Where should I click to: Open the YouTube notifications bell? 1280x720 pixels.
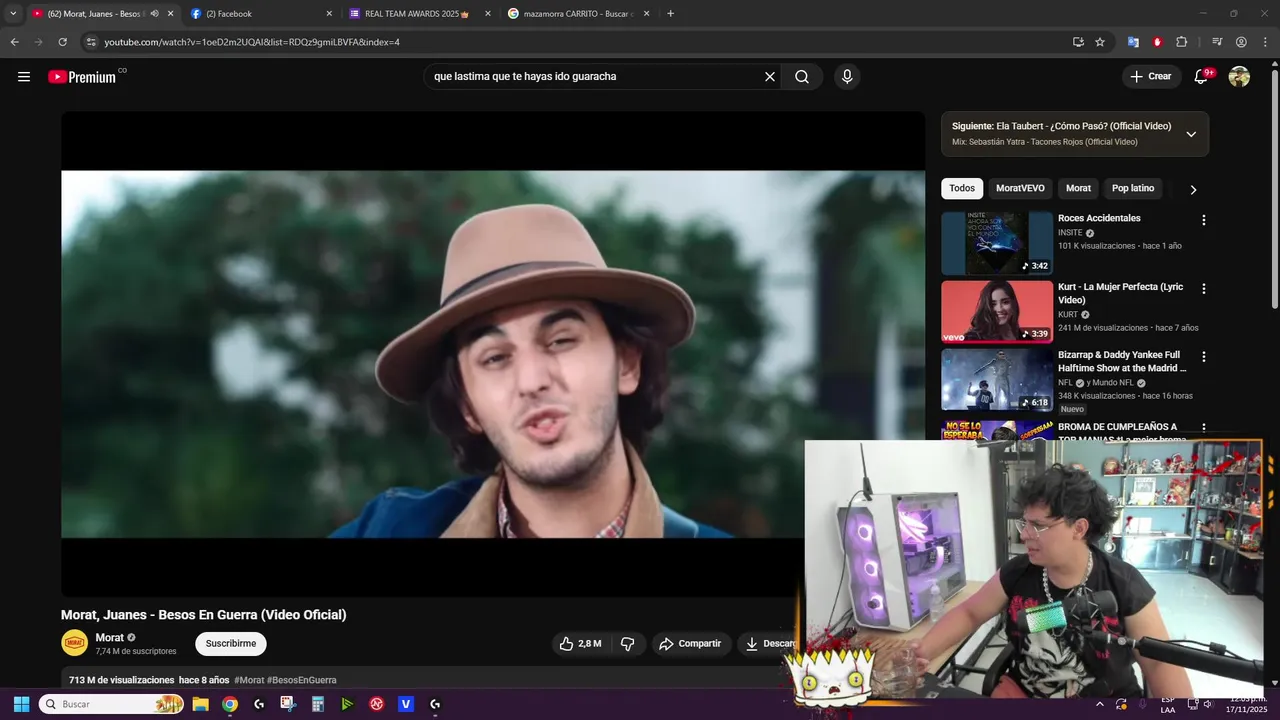point(1202,77)
